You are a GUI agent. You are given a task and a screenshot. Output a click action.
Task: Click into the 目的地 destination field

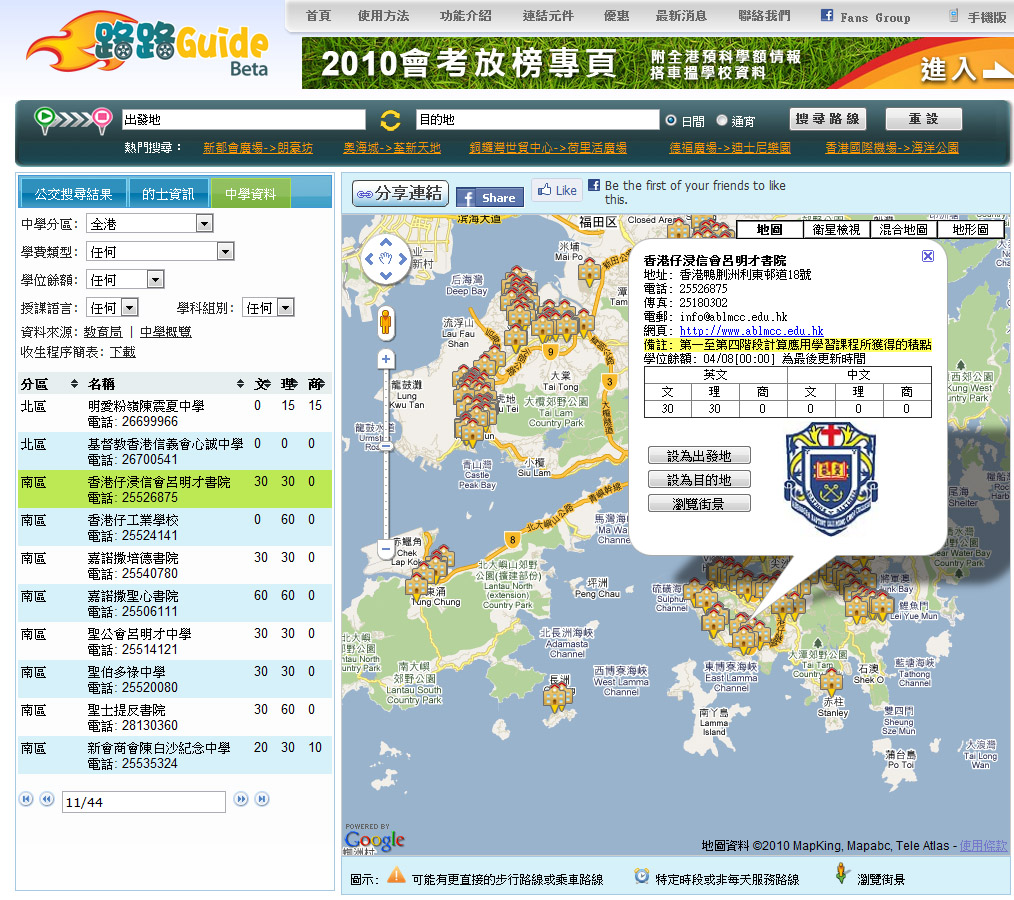(x=537, y=120)
